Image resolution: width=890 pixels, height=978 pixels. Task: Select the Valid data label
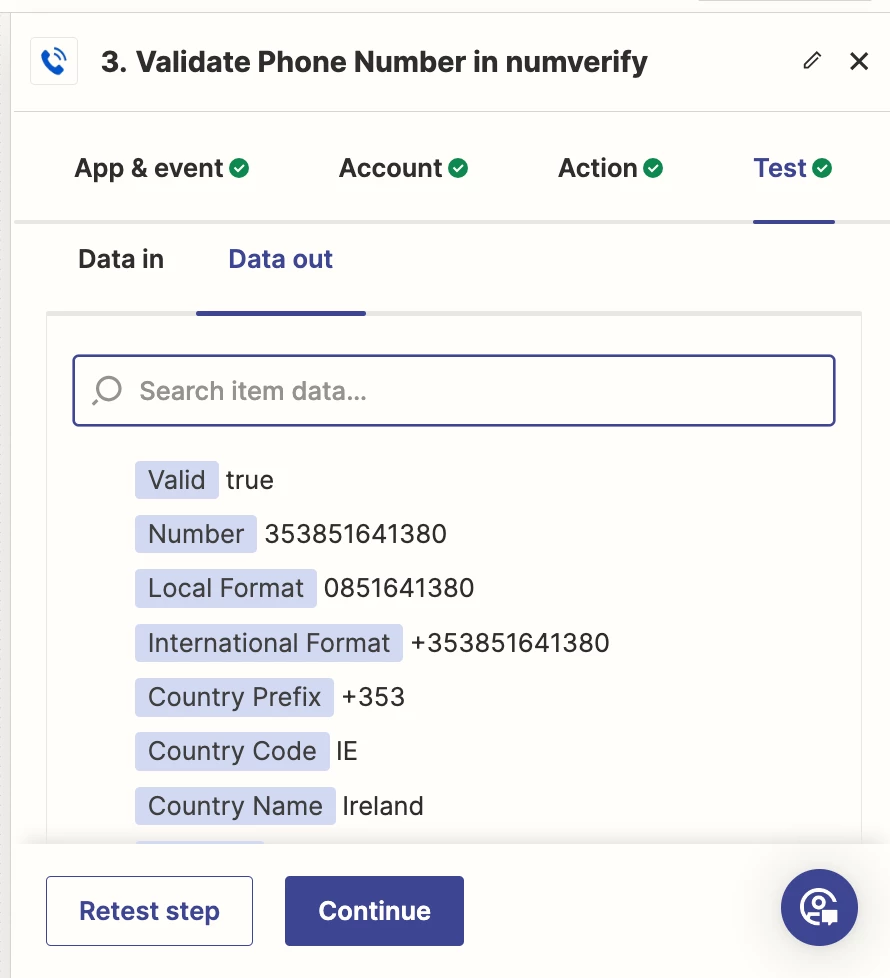click(177, 480)
